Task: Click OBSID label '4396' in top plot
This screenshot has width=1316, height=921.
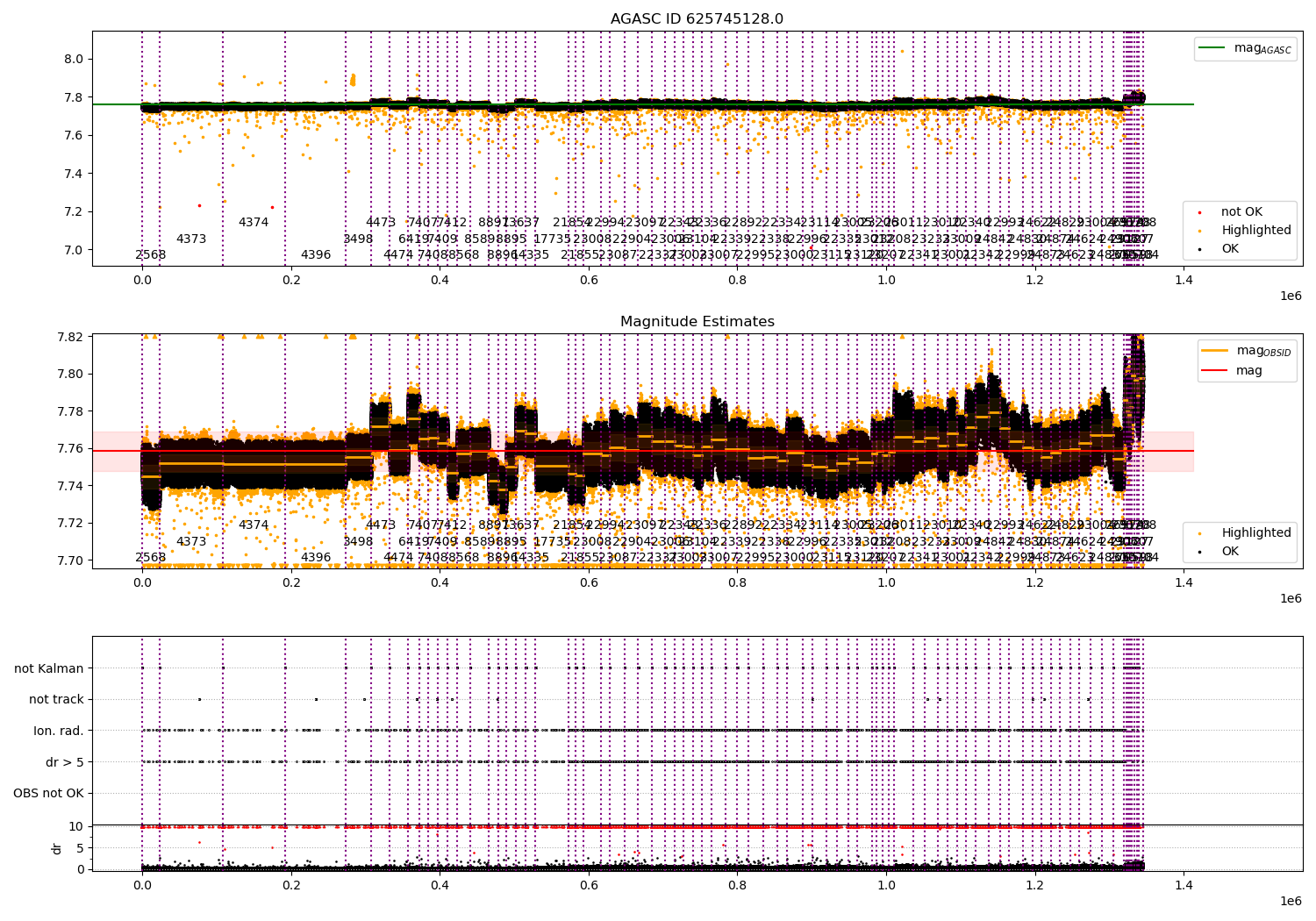Action: [316, 255]
